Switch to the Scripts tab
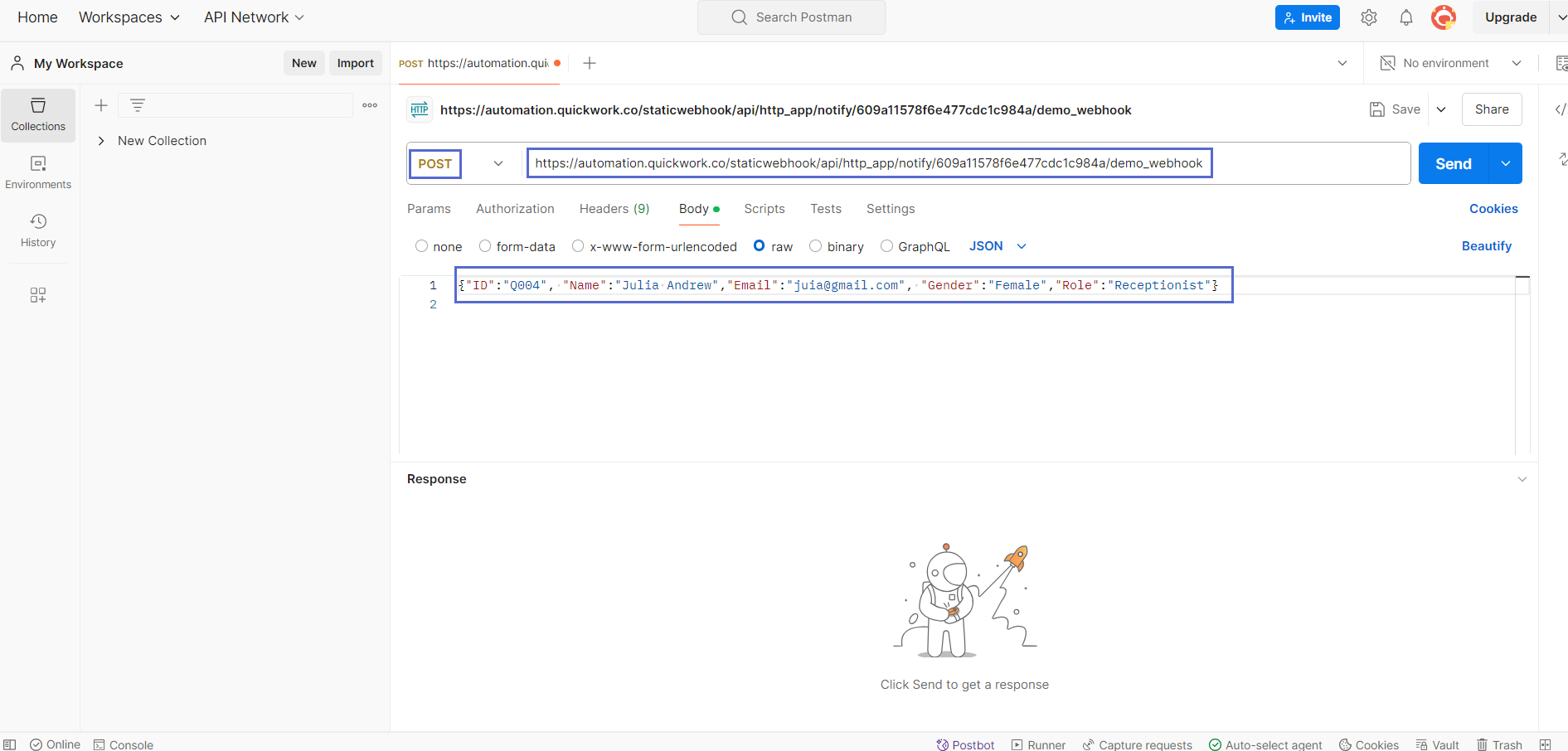The width and height of the screenshot is (1568, 751). tap(765, 209)
